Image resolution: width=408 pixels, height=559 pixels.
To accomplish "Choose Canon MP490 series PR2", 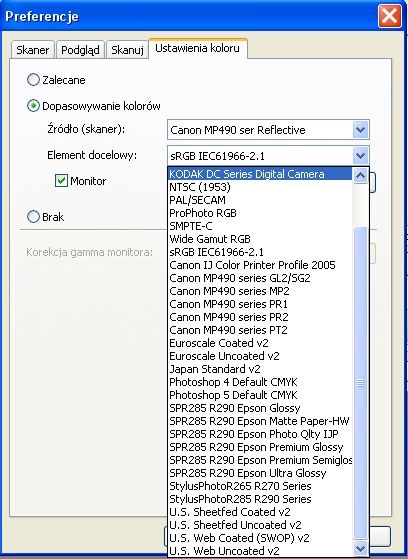I will [260, 317].
